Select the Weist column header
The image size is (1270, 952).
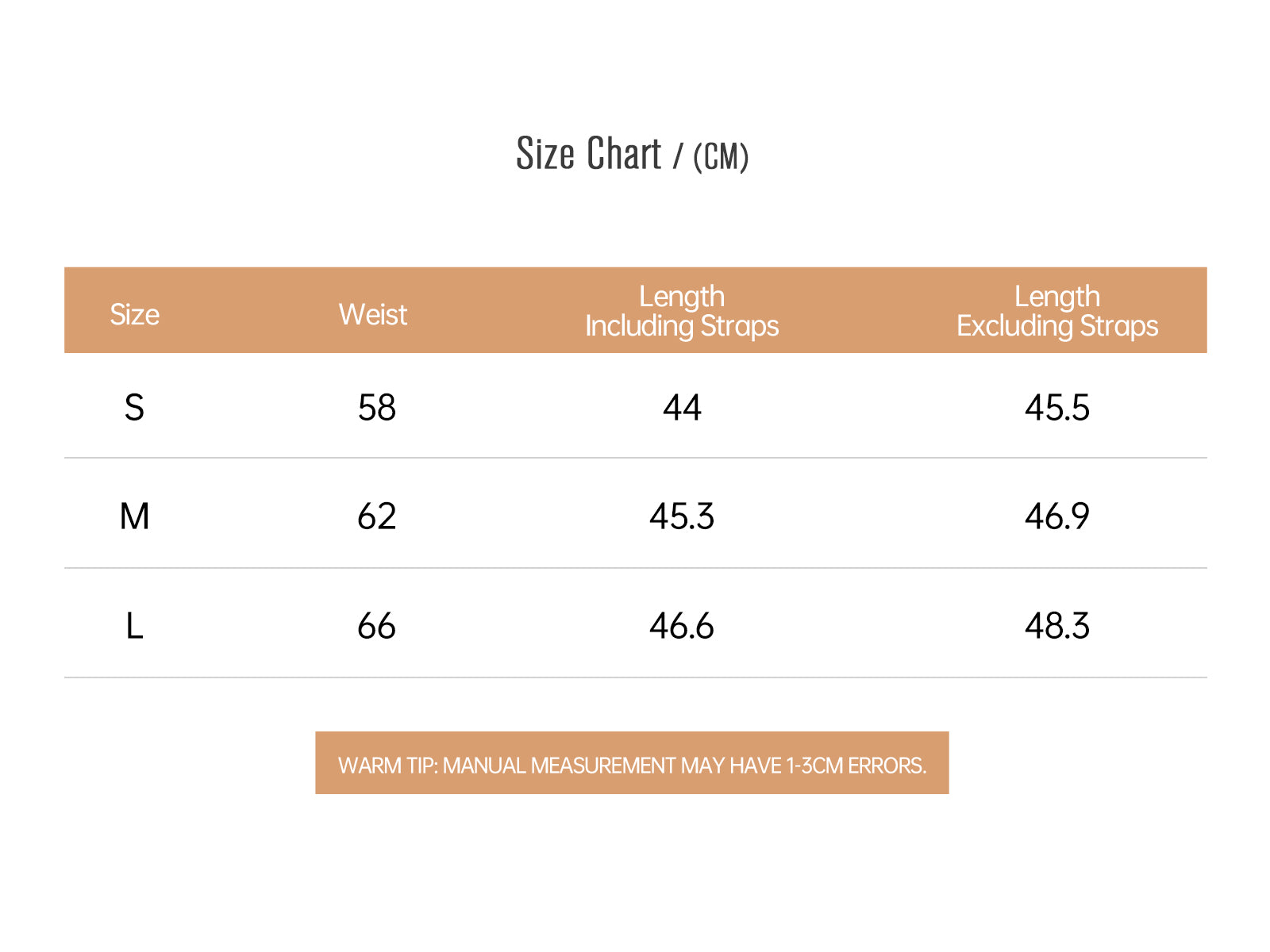pos(373,314)
